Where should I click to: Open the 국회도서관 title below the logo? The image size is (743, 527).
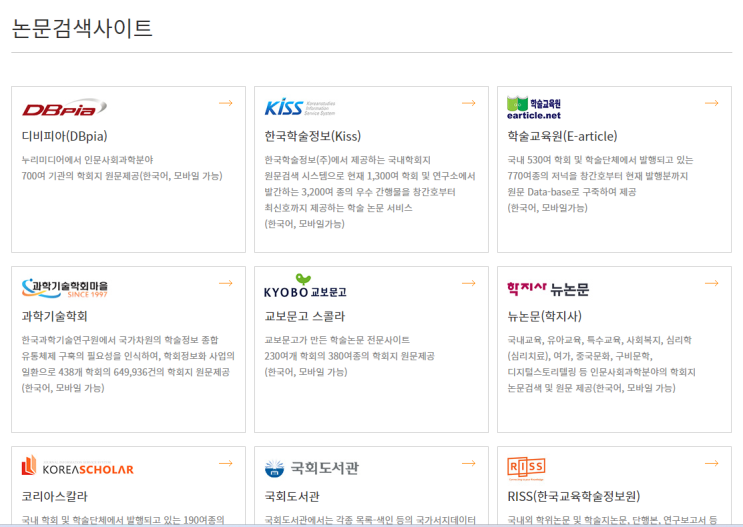tap(292, 497)
